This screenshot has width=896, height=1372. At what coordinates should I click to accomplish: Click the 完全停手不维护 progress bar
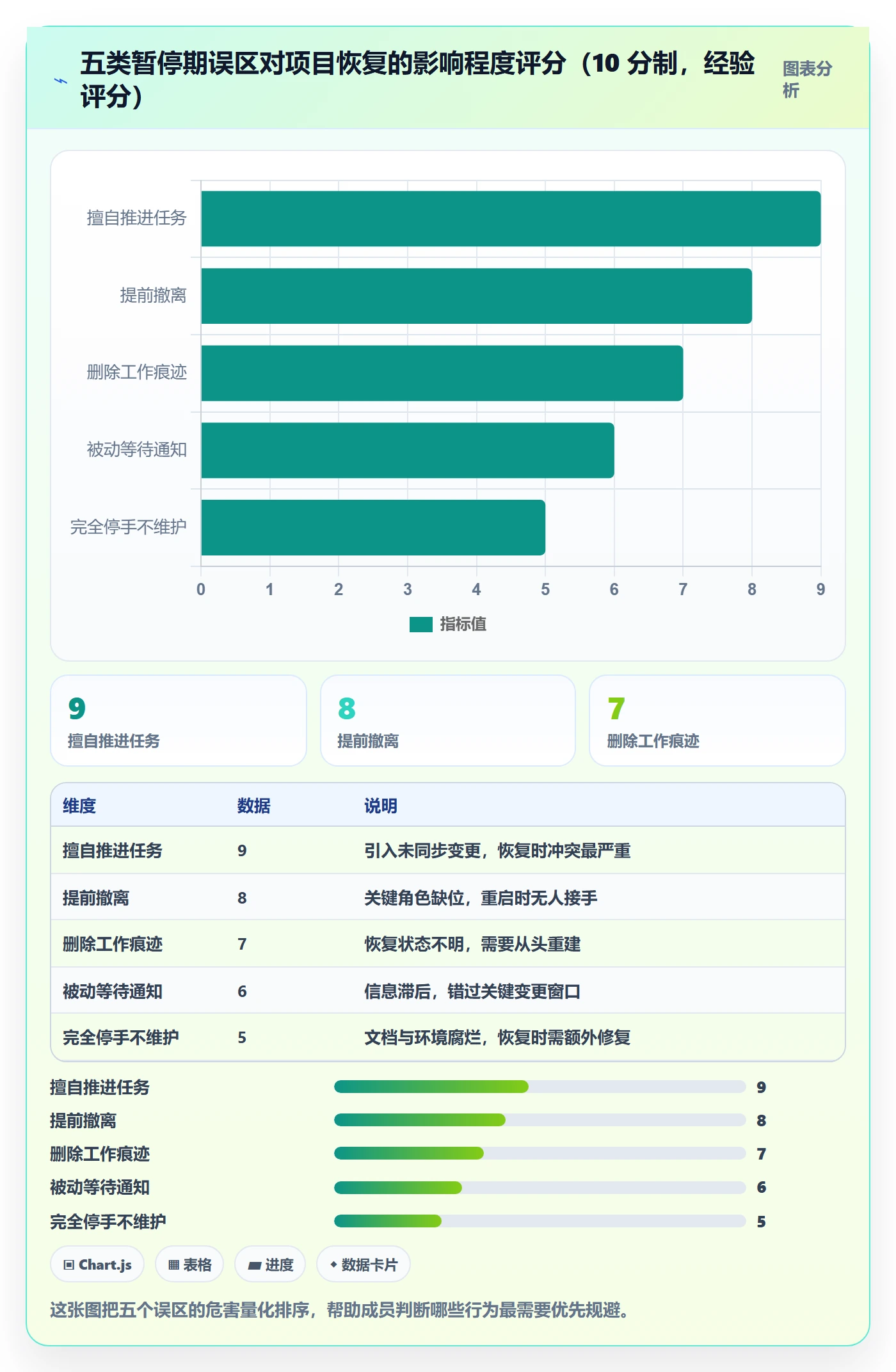point(540,1221)
